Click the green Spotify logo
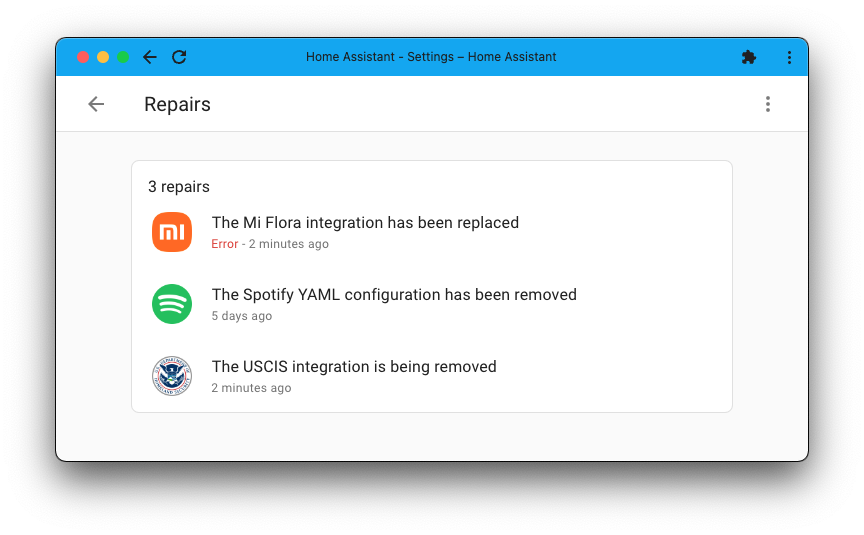This screenshot has height=535, width=864. pyautogui.click(x=172, y=304)
